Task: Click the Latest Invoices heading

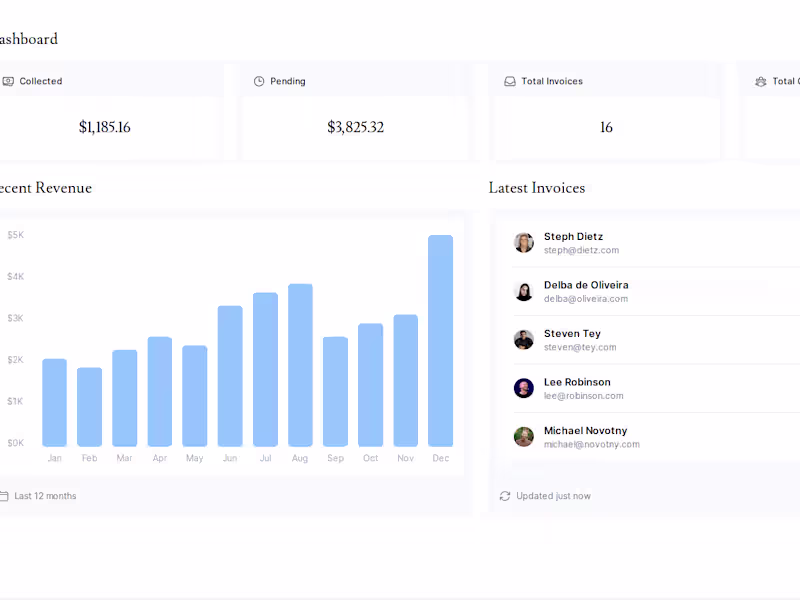Action: click(x=537, y=188)
